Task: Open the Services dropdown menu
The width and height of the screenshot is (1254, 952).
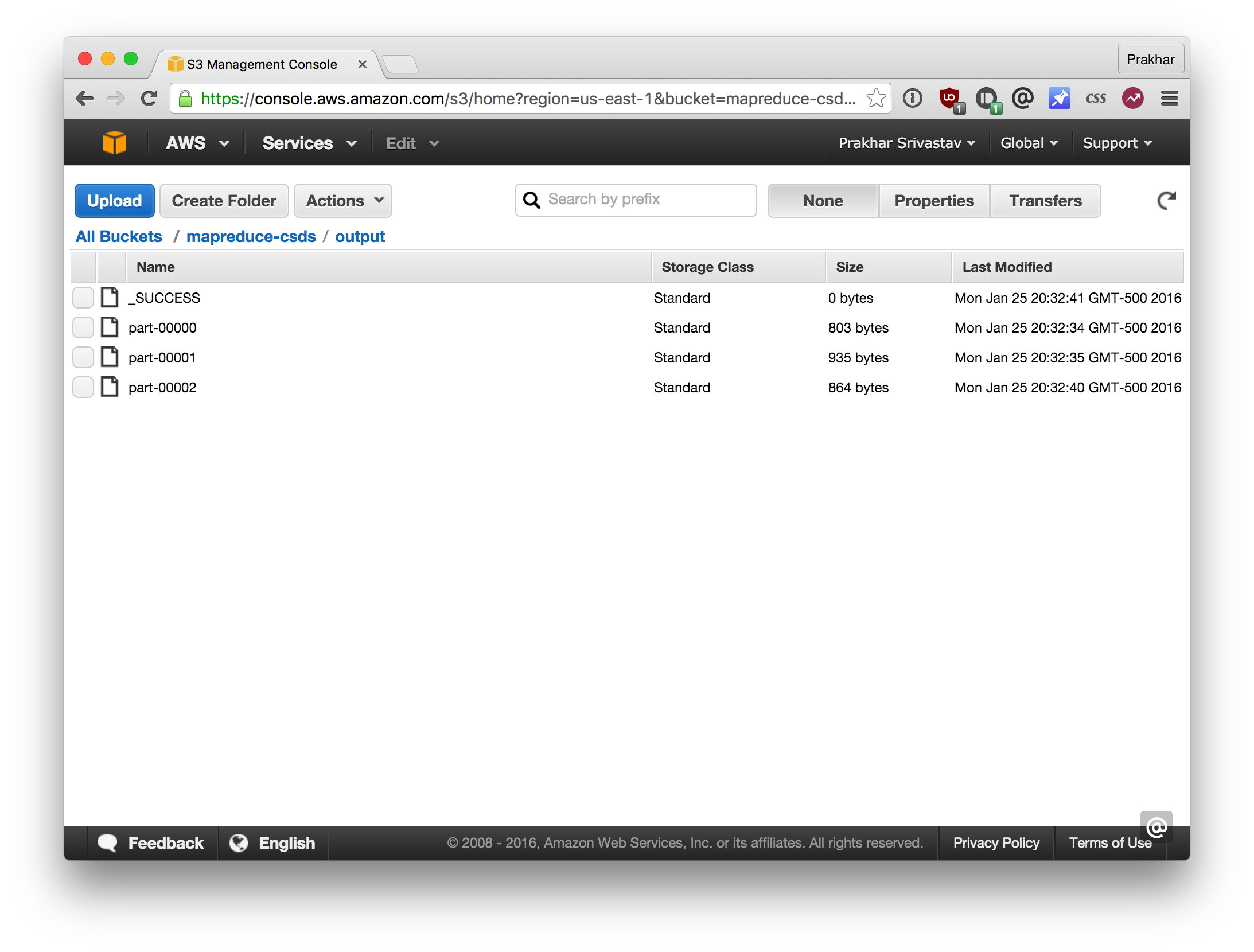Action: tap(309, 143)
